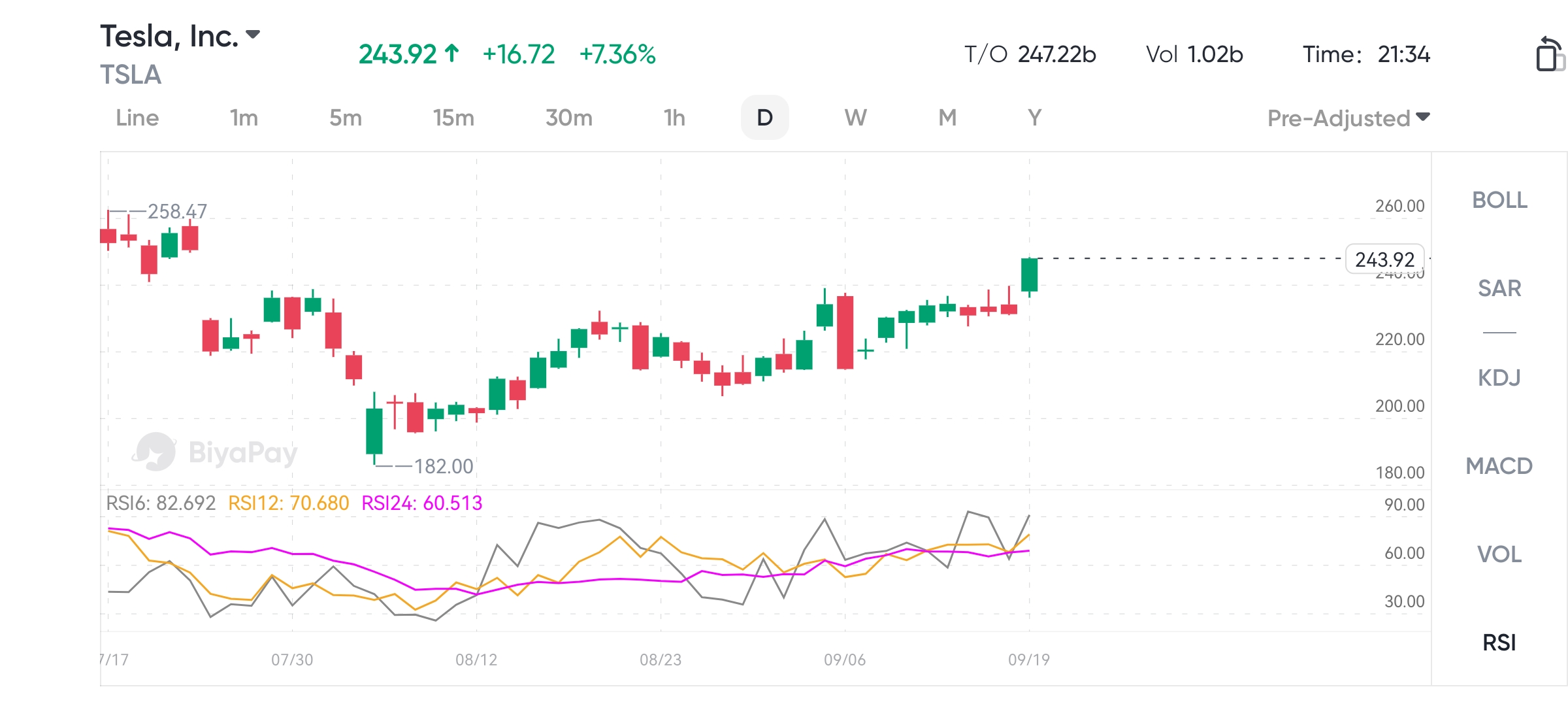The image size is (1568, 706).
Task: Click the 08/12 date axis label
Action: [476, 660]
